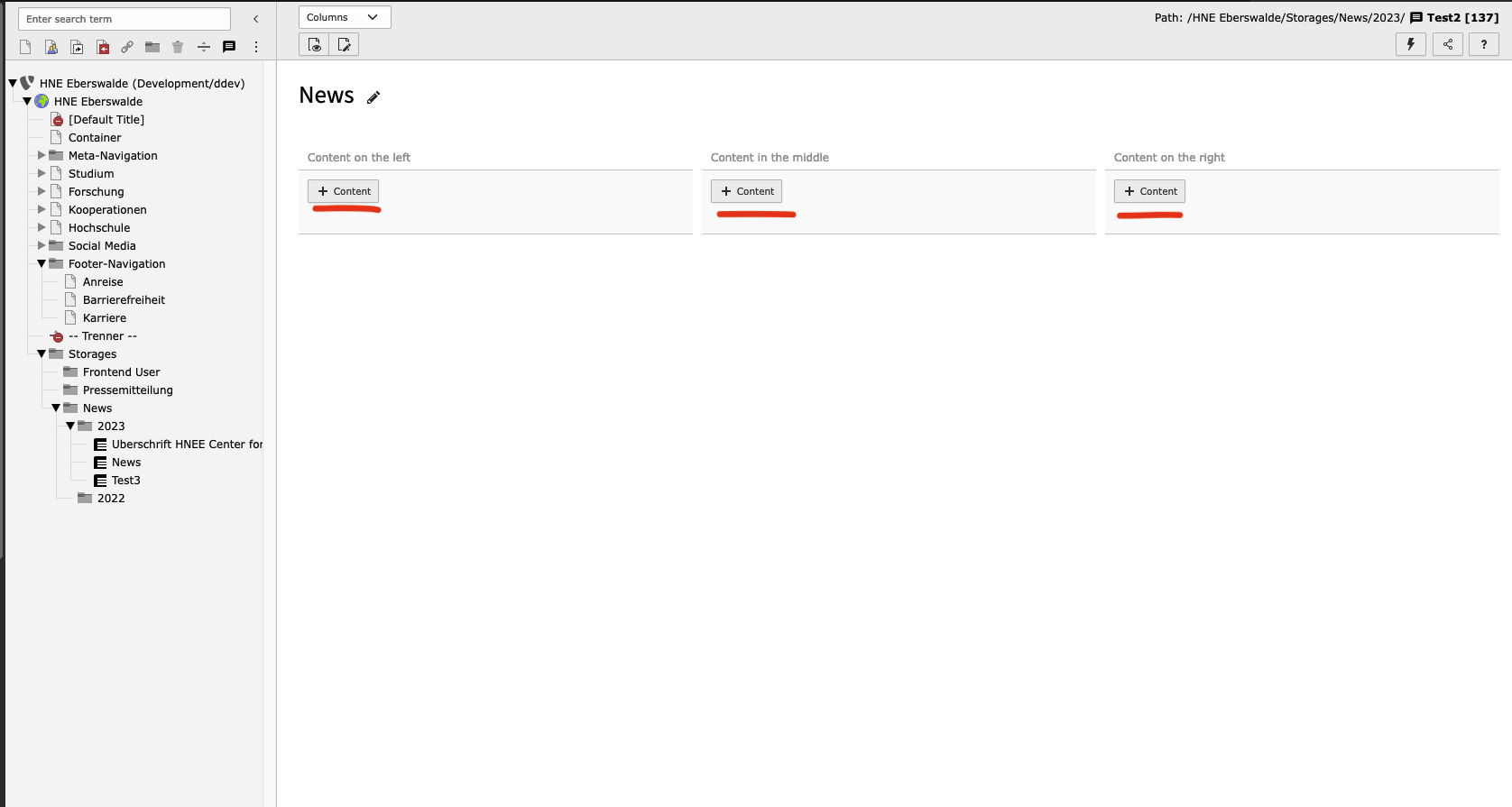Expand the Meta-Navigation tree node
This screenshot has width=1512, height=807.
pos(41,155)
